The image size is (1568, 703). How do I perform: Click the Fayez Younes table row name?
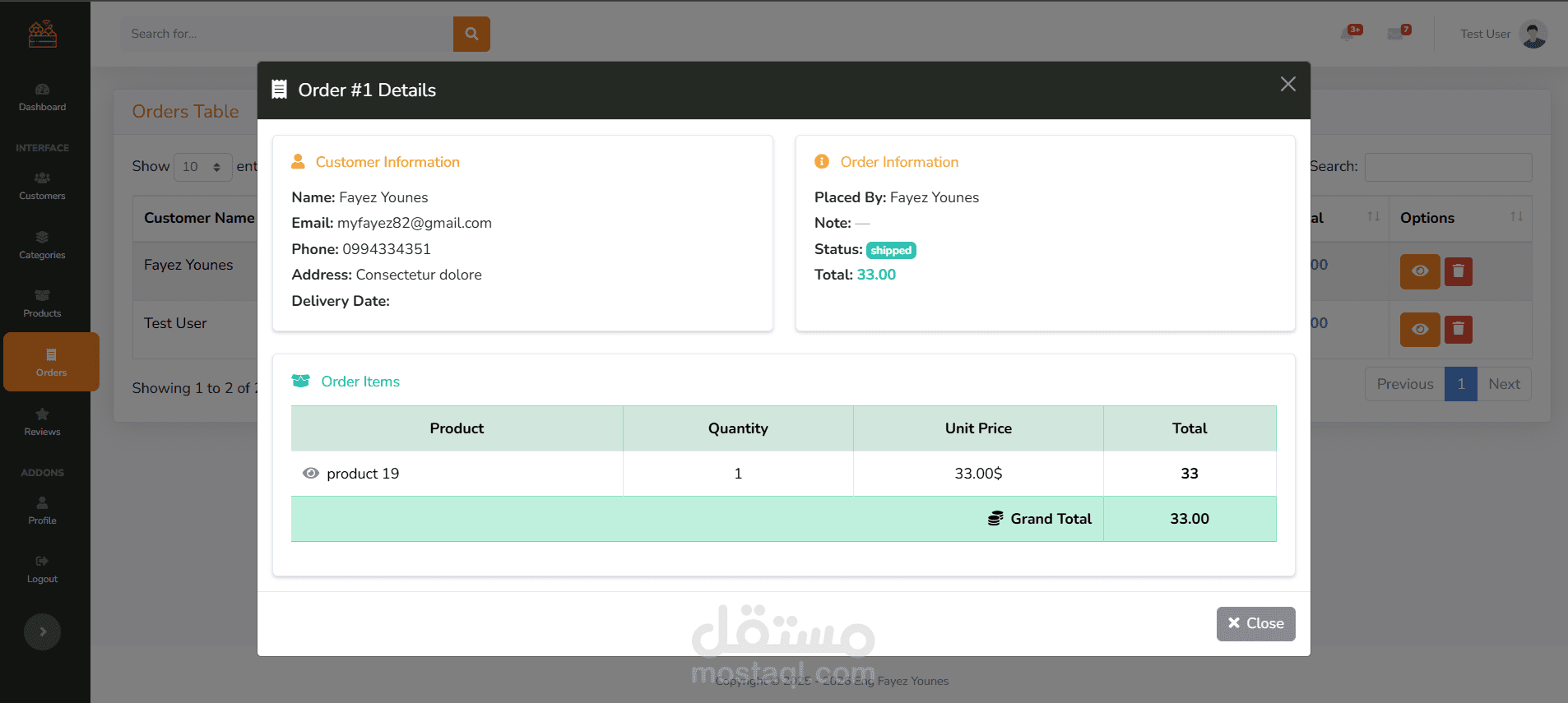point(188,265)
